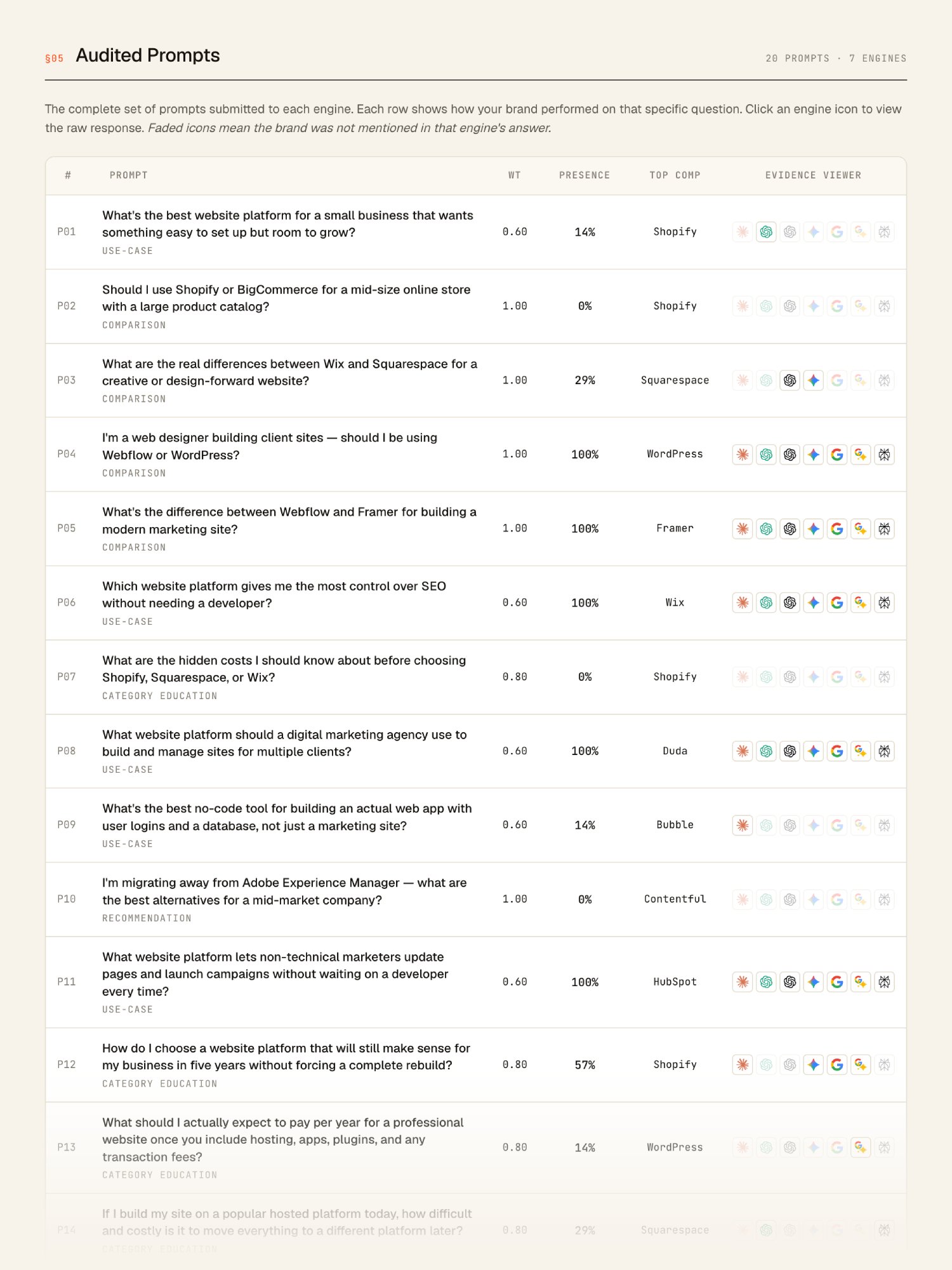View the Google response for prompt P06
Image resolution: width=952 pixels, height=1270 pixels.
tap(837, 603)
